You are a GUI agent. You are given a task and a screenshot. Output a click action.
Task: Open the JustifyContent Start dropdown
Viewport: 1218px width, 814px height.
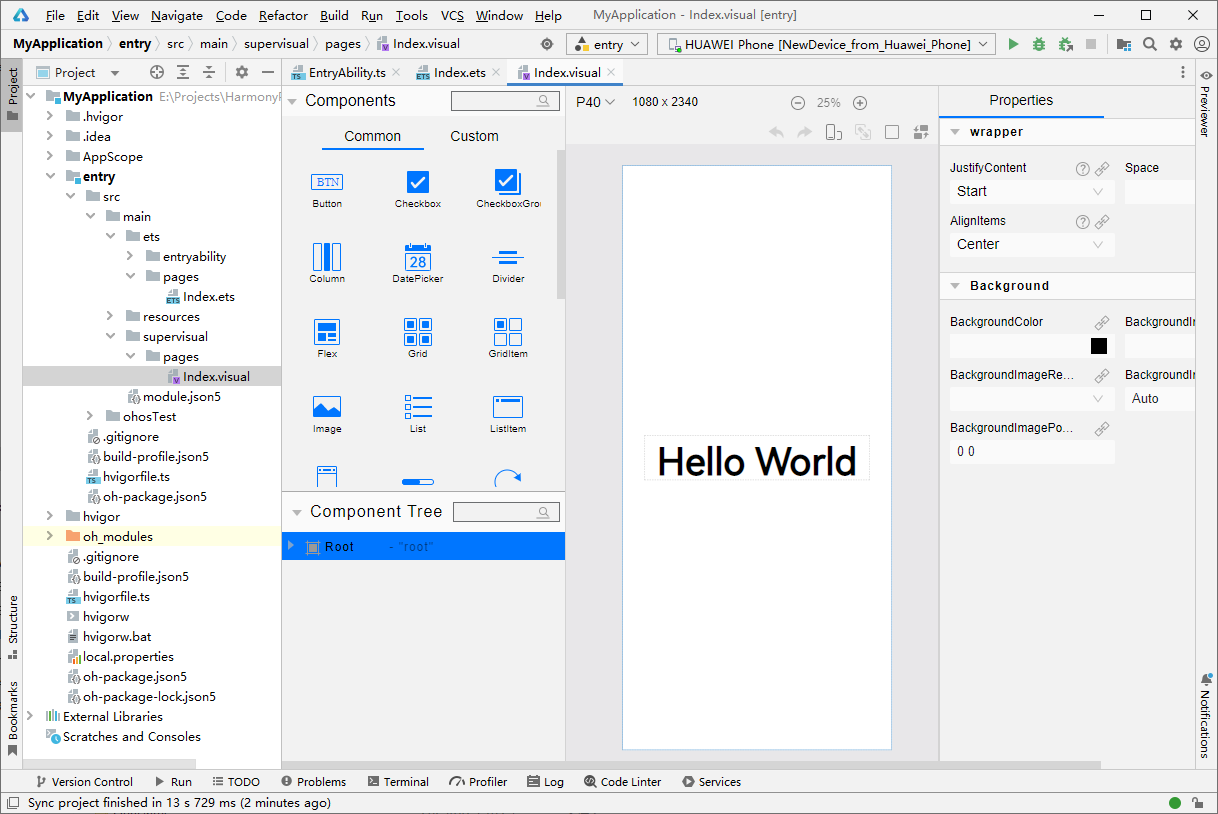point(1032,191)
